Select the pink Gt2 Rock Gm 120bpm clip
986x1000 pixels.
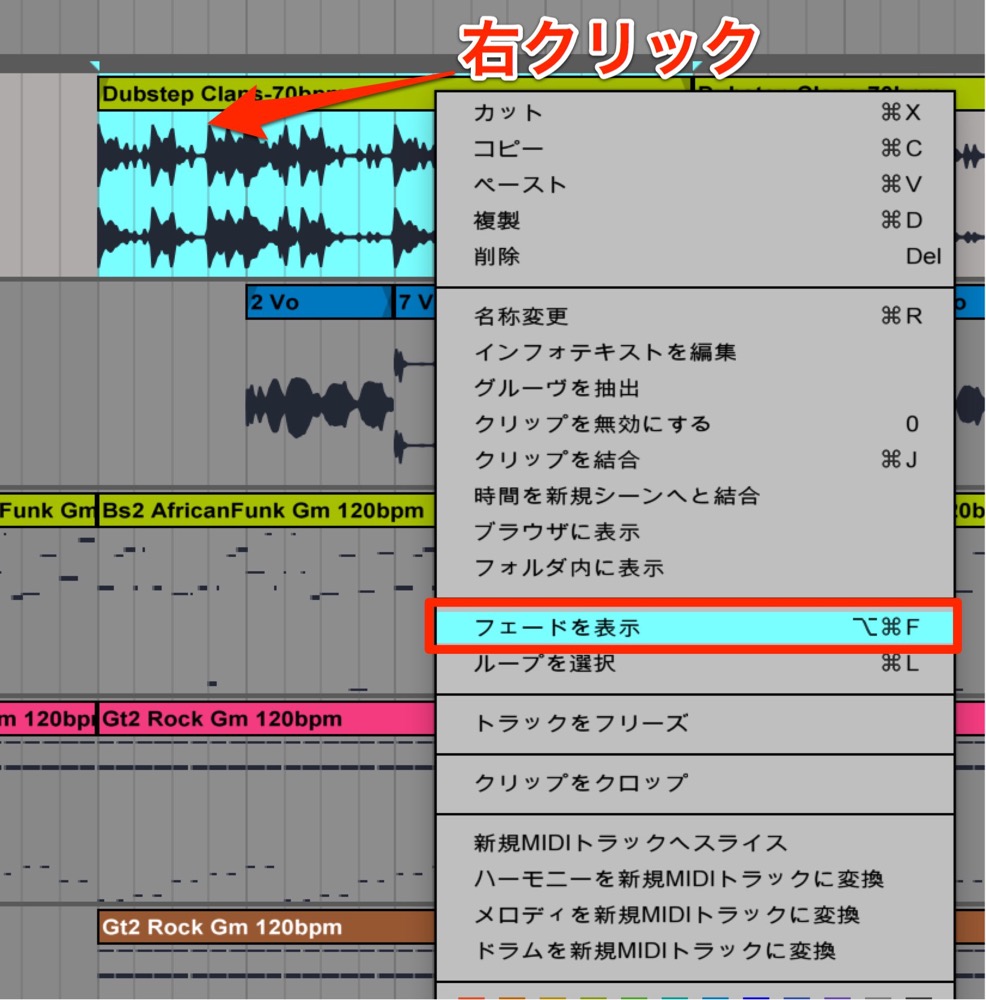pos(266,719)
